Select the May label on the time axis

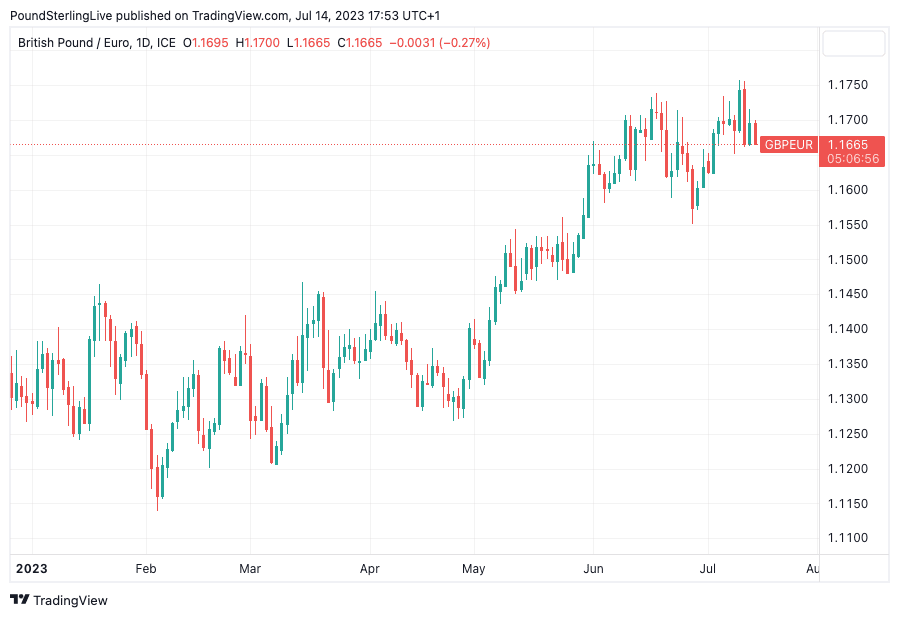click(x=474, y=568)
